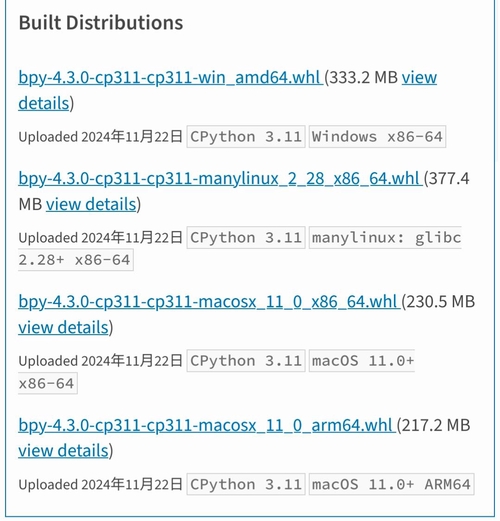Image resolution: width=500 pixels, height=521 pixels.
Task: Download the macosx_11_0_arm64.whl file
Action: point(207,425)
